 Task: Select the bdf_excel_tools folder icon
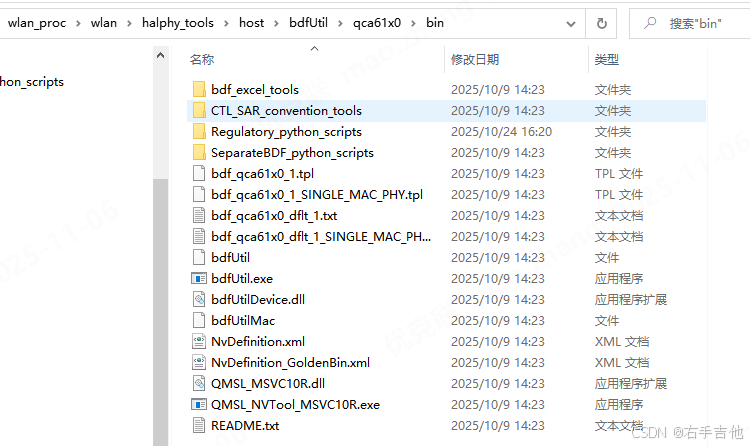click(x=199, y=89)
